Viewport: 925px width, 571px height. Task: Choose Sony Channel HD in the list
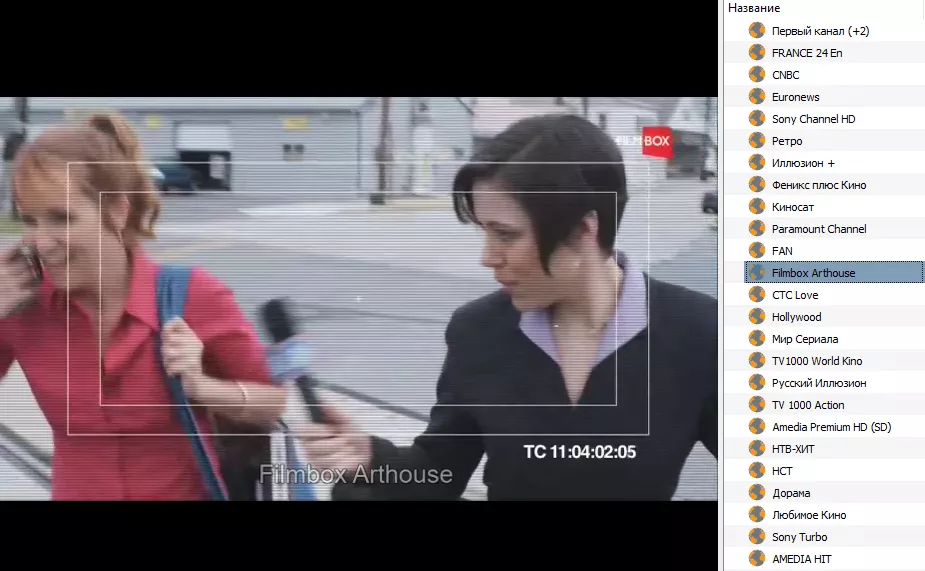coord(813,119)
